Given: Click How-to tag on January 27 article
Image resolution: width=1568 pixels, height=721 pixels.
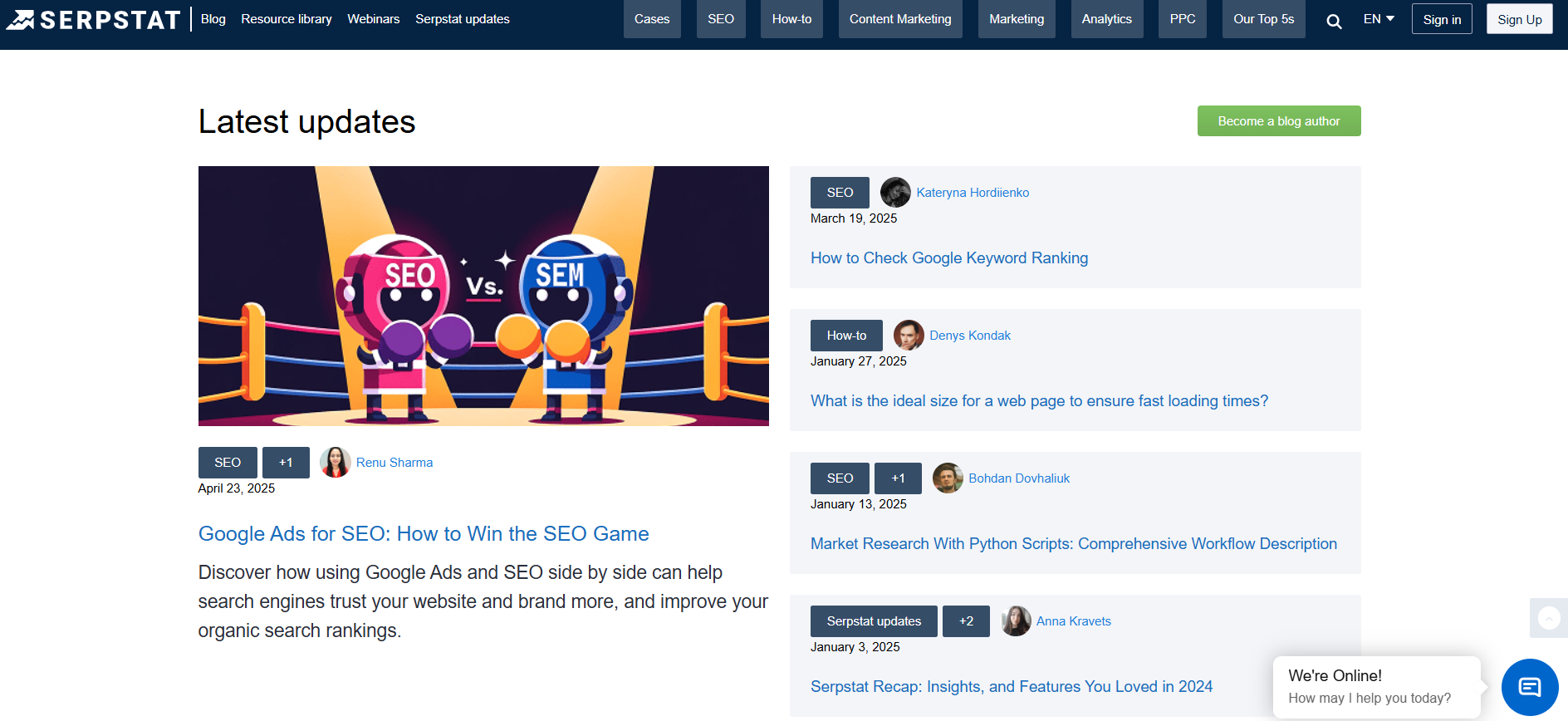Looking at the screenshot, I should 846,336.
